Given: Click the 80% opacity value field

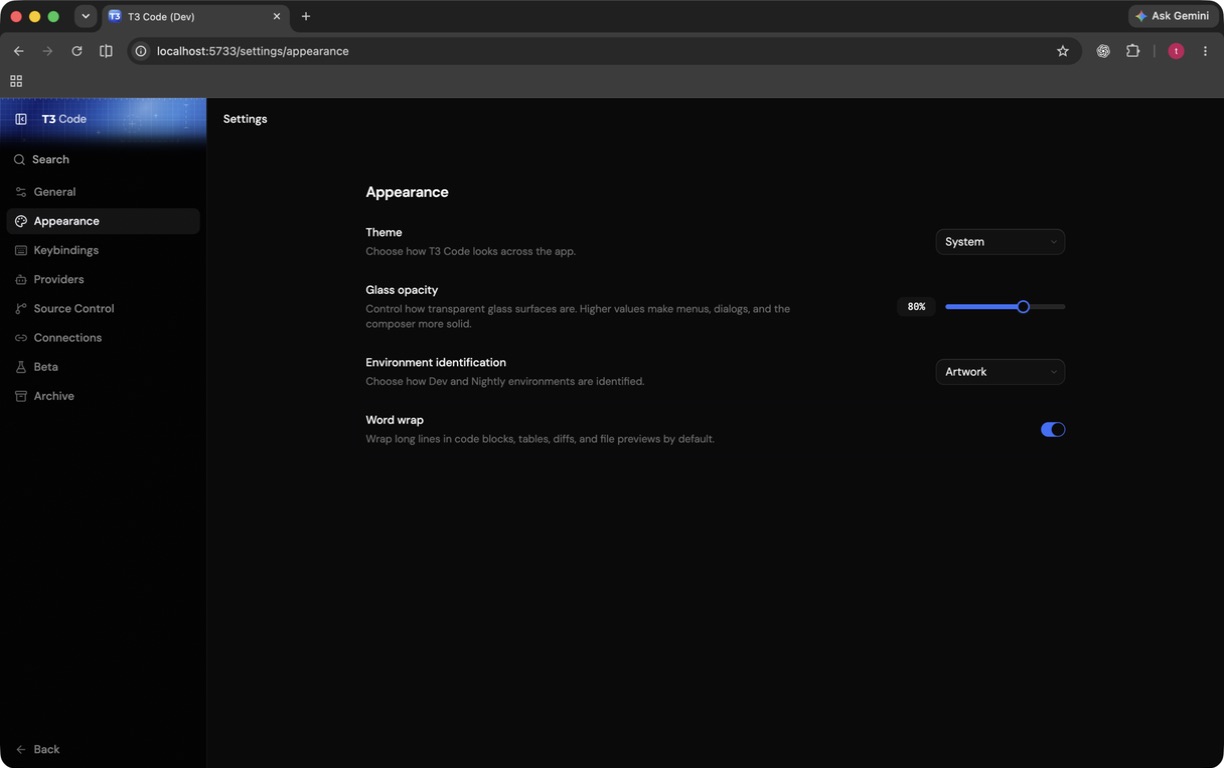Looking at the screenshot, I should click(x=916, y=307).
